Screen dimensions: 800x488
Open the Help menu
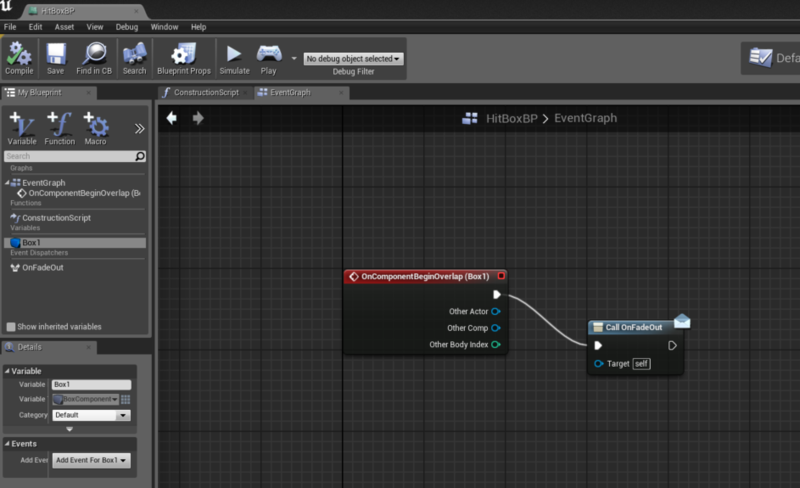pyautogui.click(x=198, y=27)
